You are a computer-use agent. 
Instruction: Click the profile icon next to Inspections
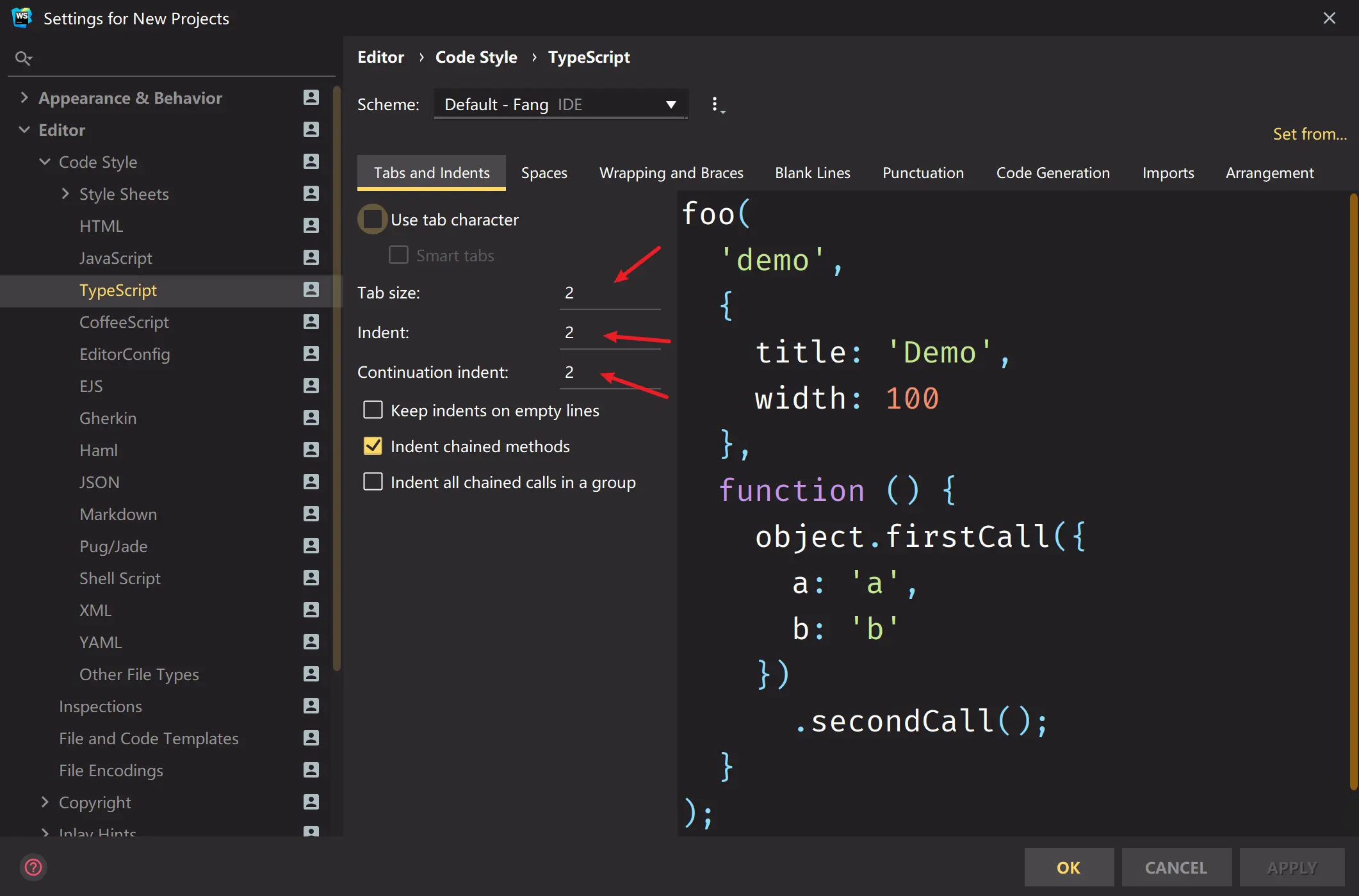coord(311,706)
